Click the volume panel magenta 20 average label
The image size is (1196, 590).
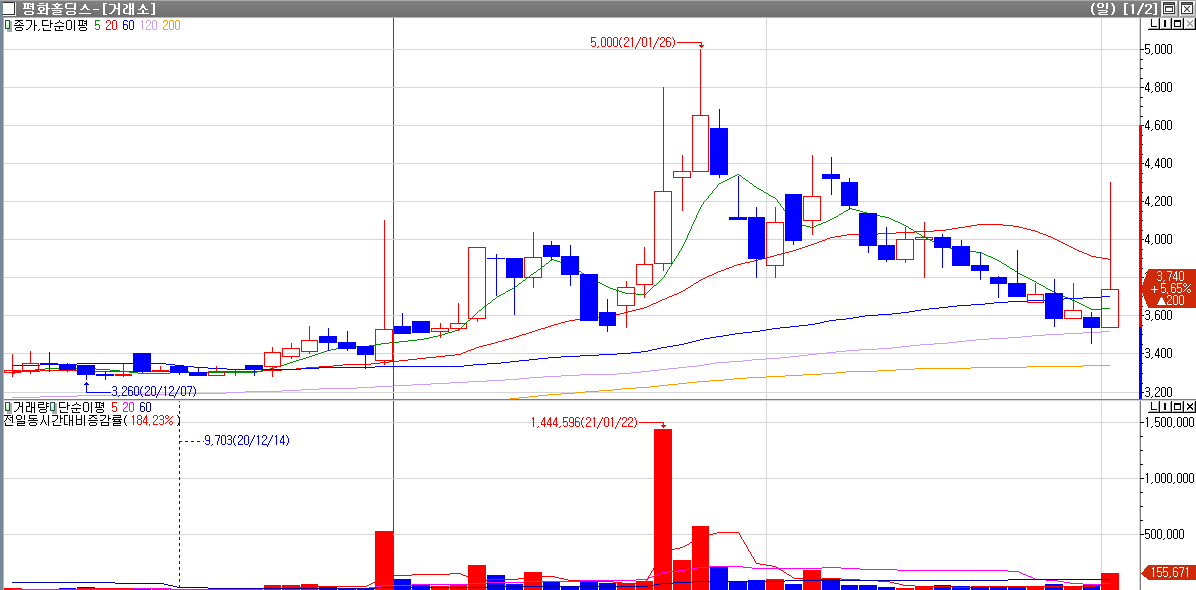click(128, 407)
